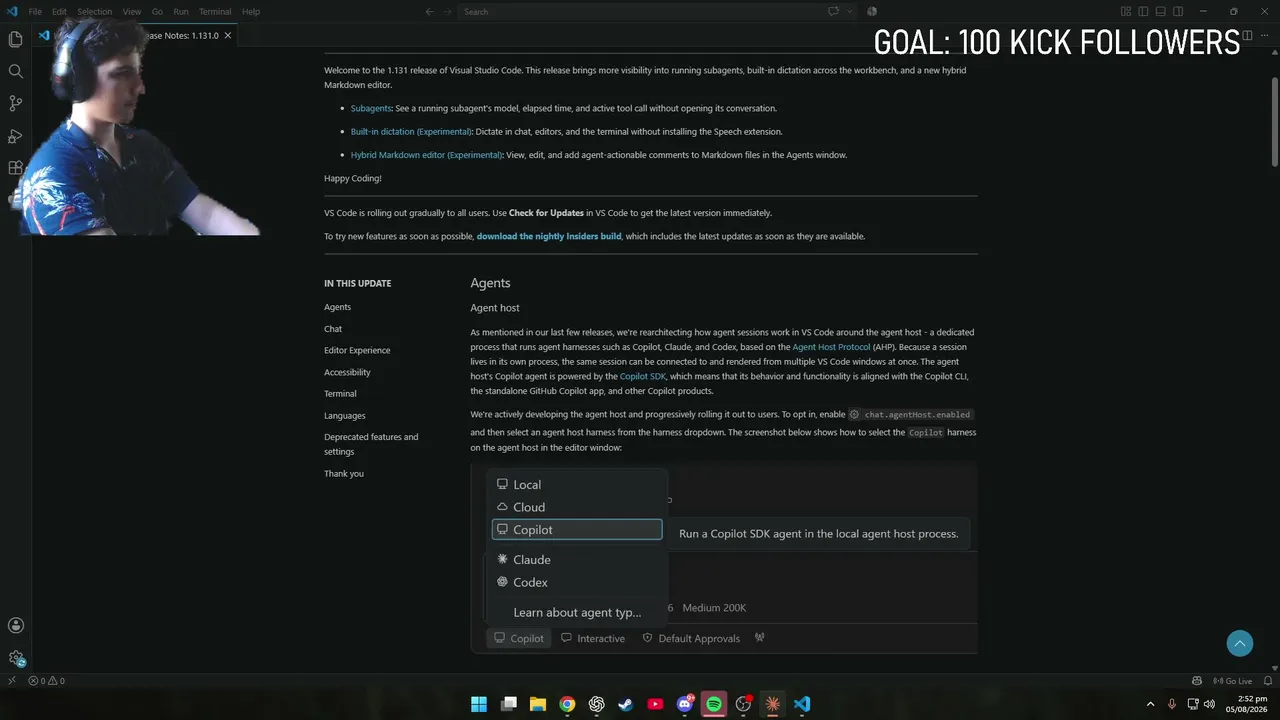Jump to Languages section
This screenshot has height=720, width=1280.
pos(345,415)
